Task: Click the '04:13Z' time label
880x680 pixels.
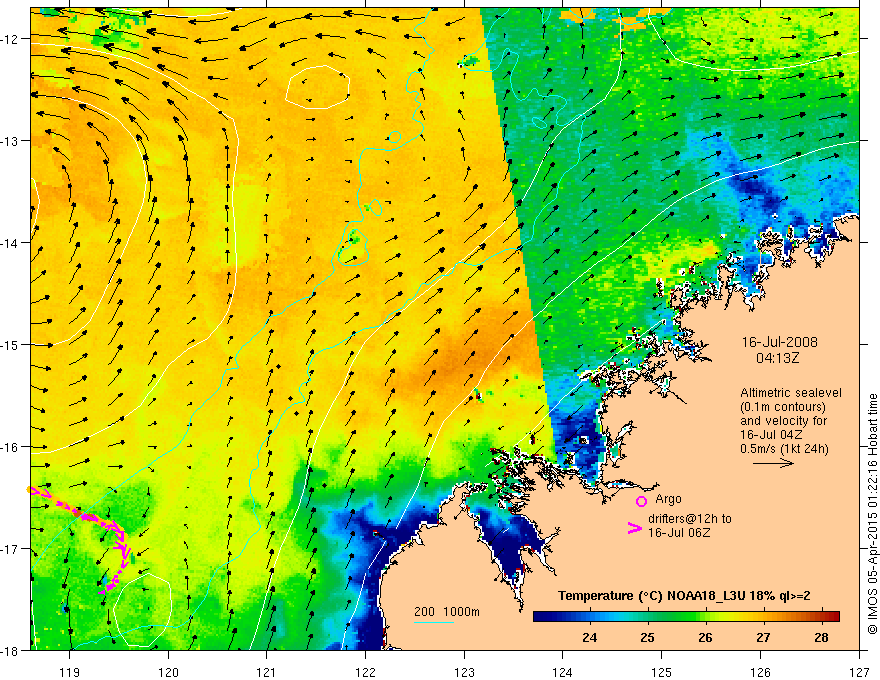Action: 777,357
